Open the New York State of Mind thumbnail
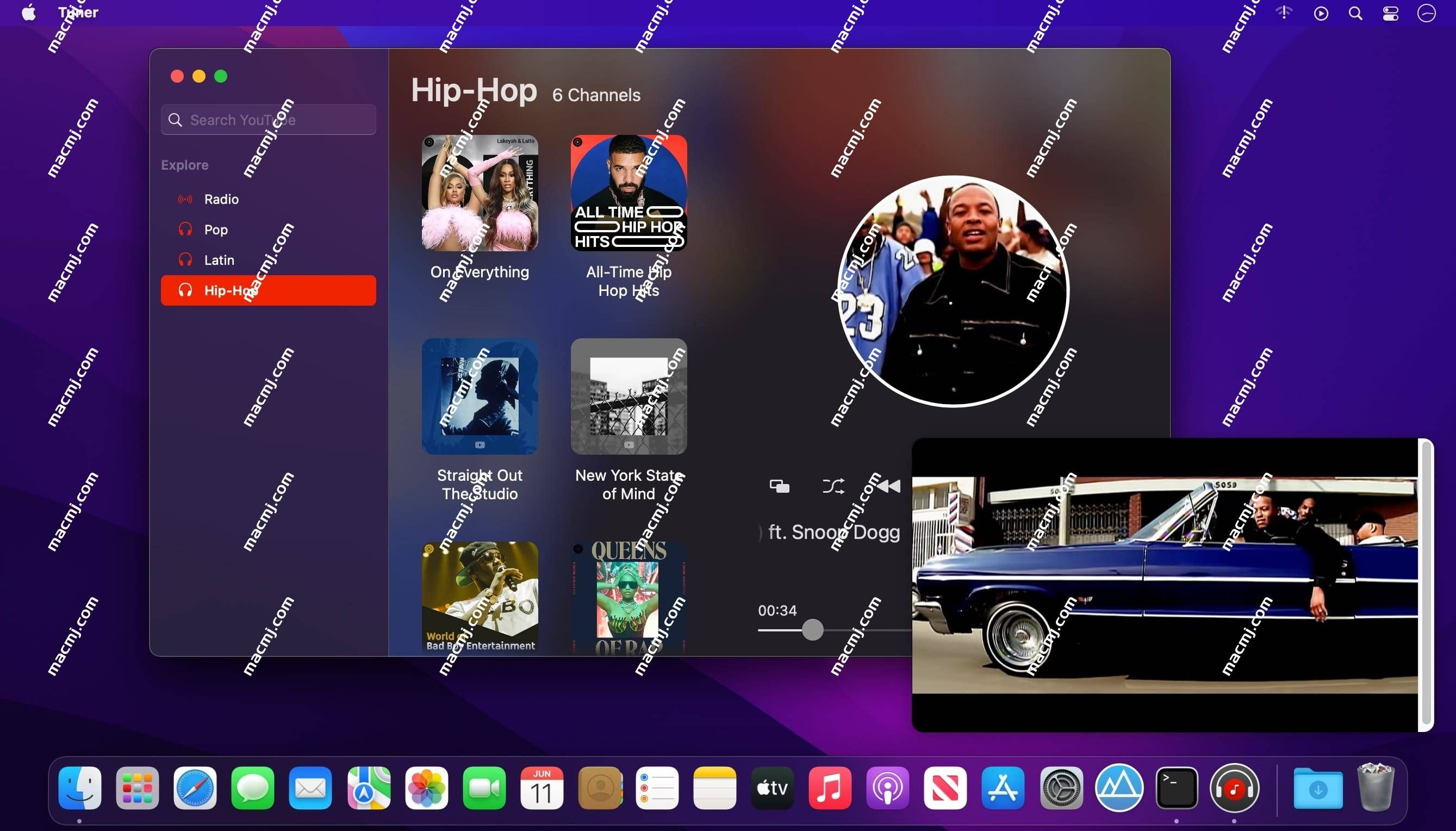 click(x=629, y=396)
